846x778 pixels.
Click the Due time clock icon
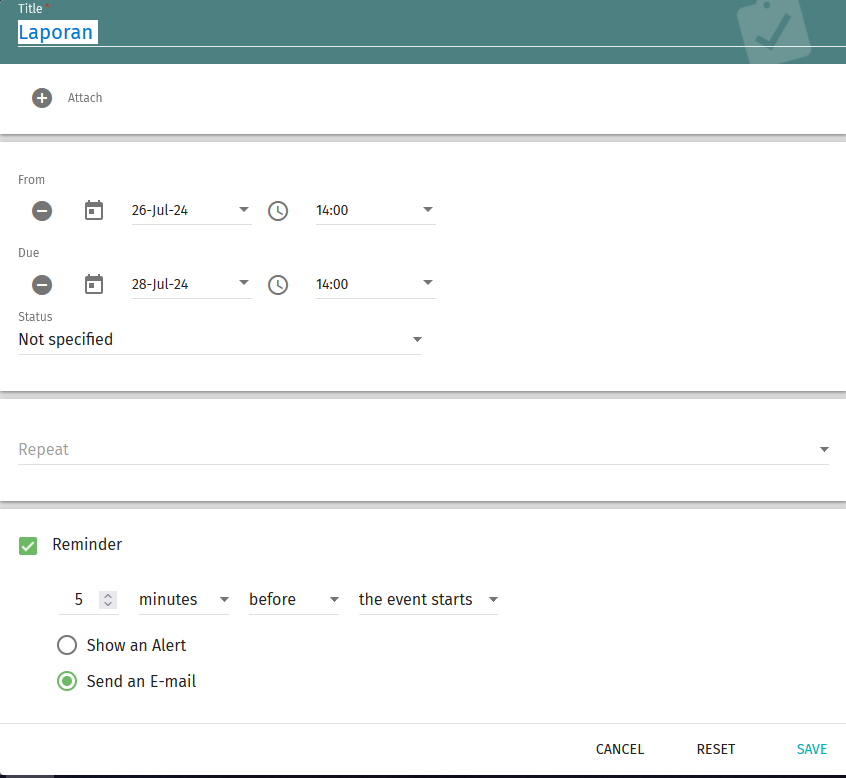click(x=278, y=285)
